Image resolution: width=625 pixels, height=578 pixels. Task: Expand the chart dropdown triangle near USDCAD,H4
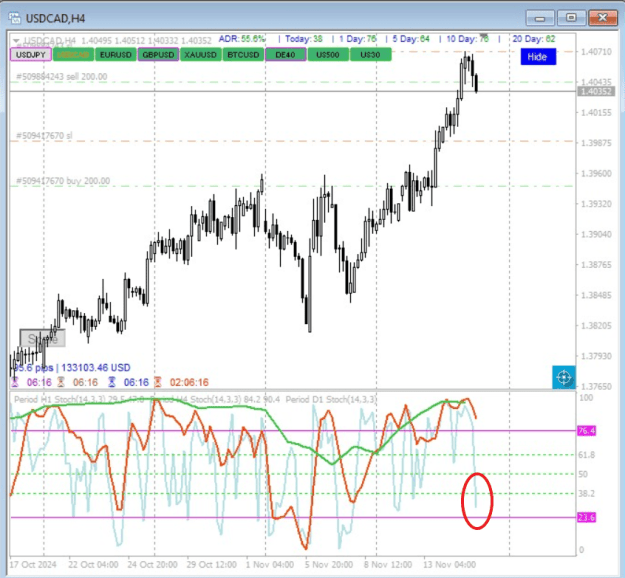point(16,41)
